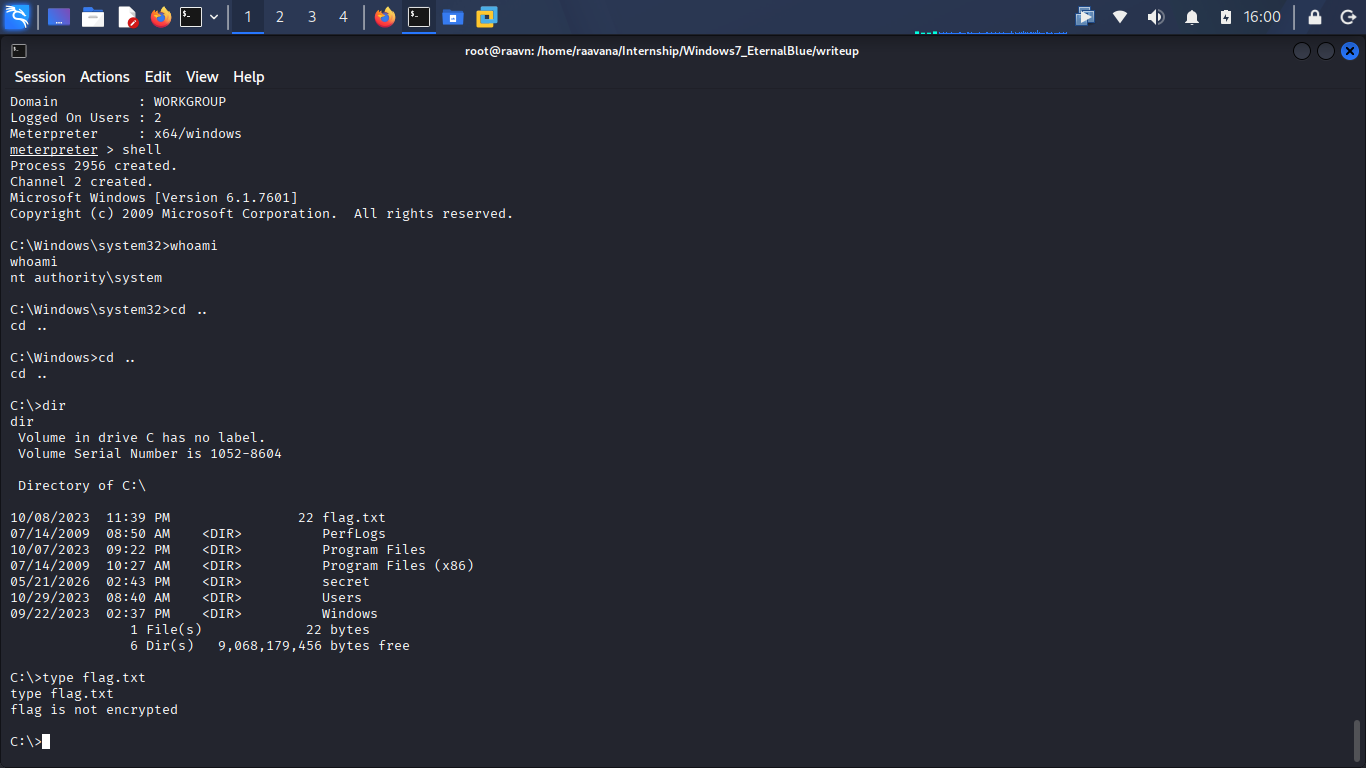Click the 'Directory of C:\' line
Viewport: 1366px width, 768px height.
(82, 486)
